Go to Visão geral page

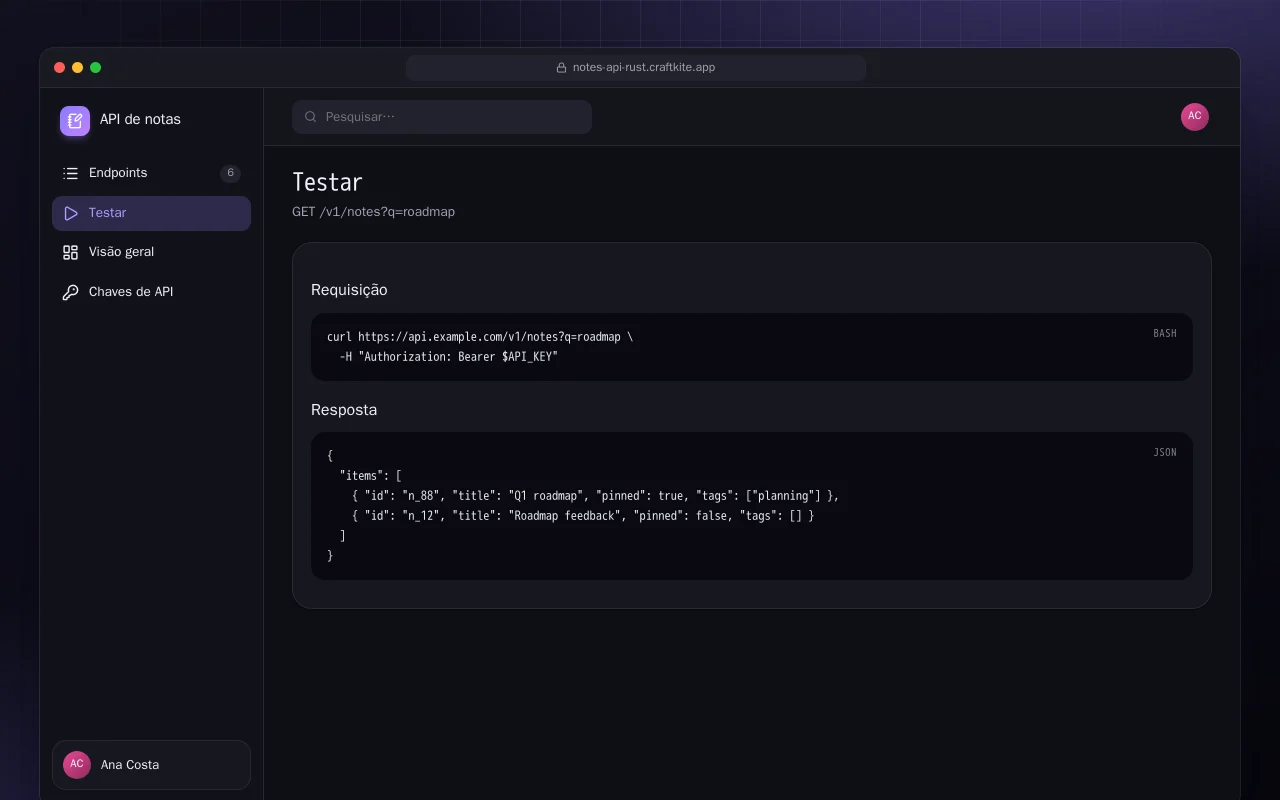151,252
